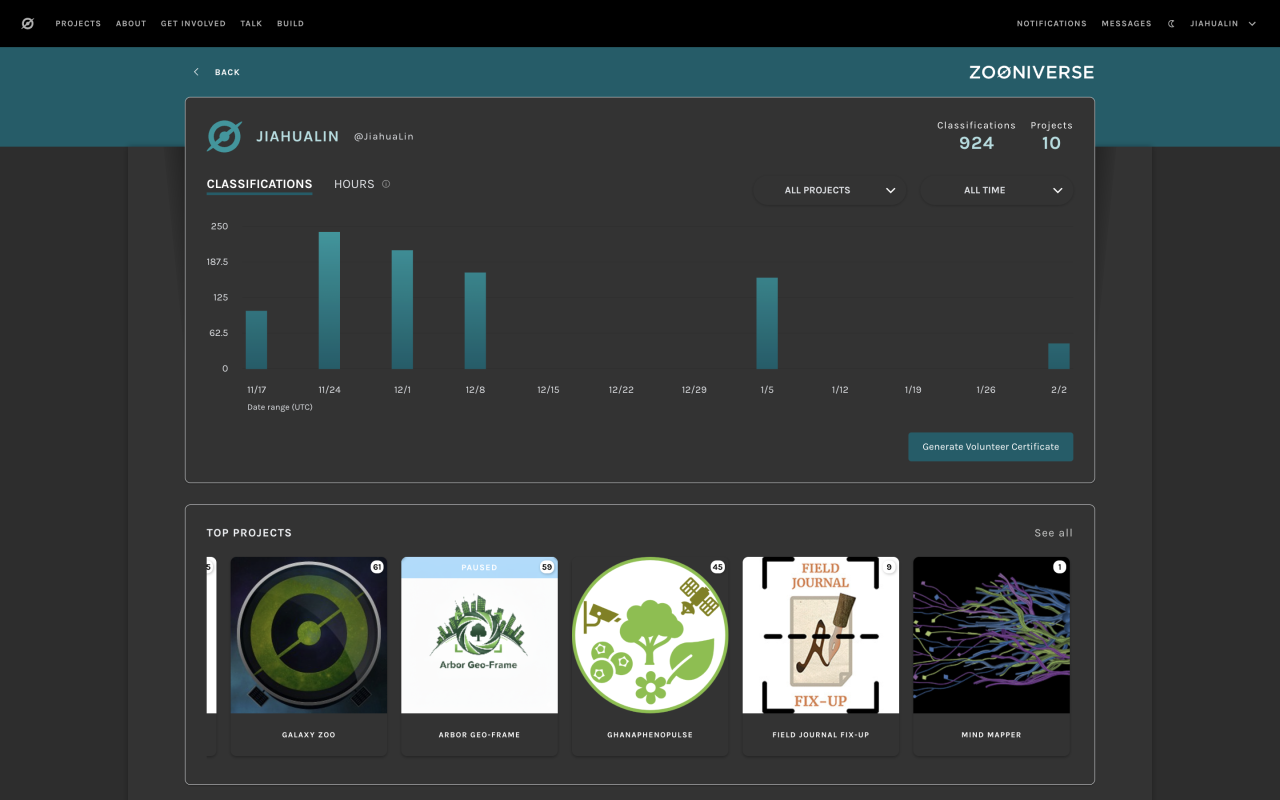Click the Zooniverse wordmark in the header
This screenshot has height=800, width=1280.
tap(1031, 72)
